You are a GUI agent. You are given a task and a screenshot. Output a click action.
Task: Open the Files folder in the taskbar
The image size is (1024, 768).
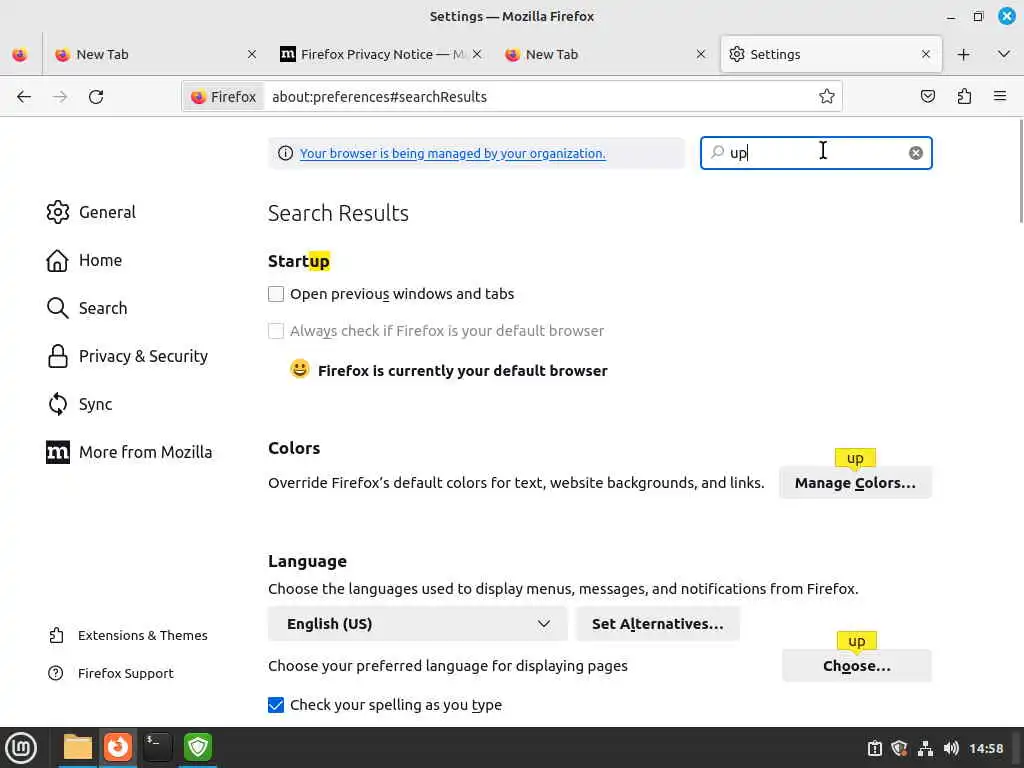[x=78, y=747]
